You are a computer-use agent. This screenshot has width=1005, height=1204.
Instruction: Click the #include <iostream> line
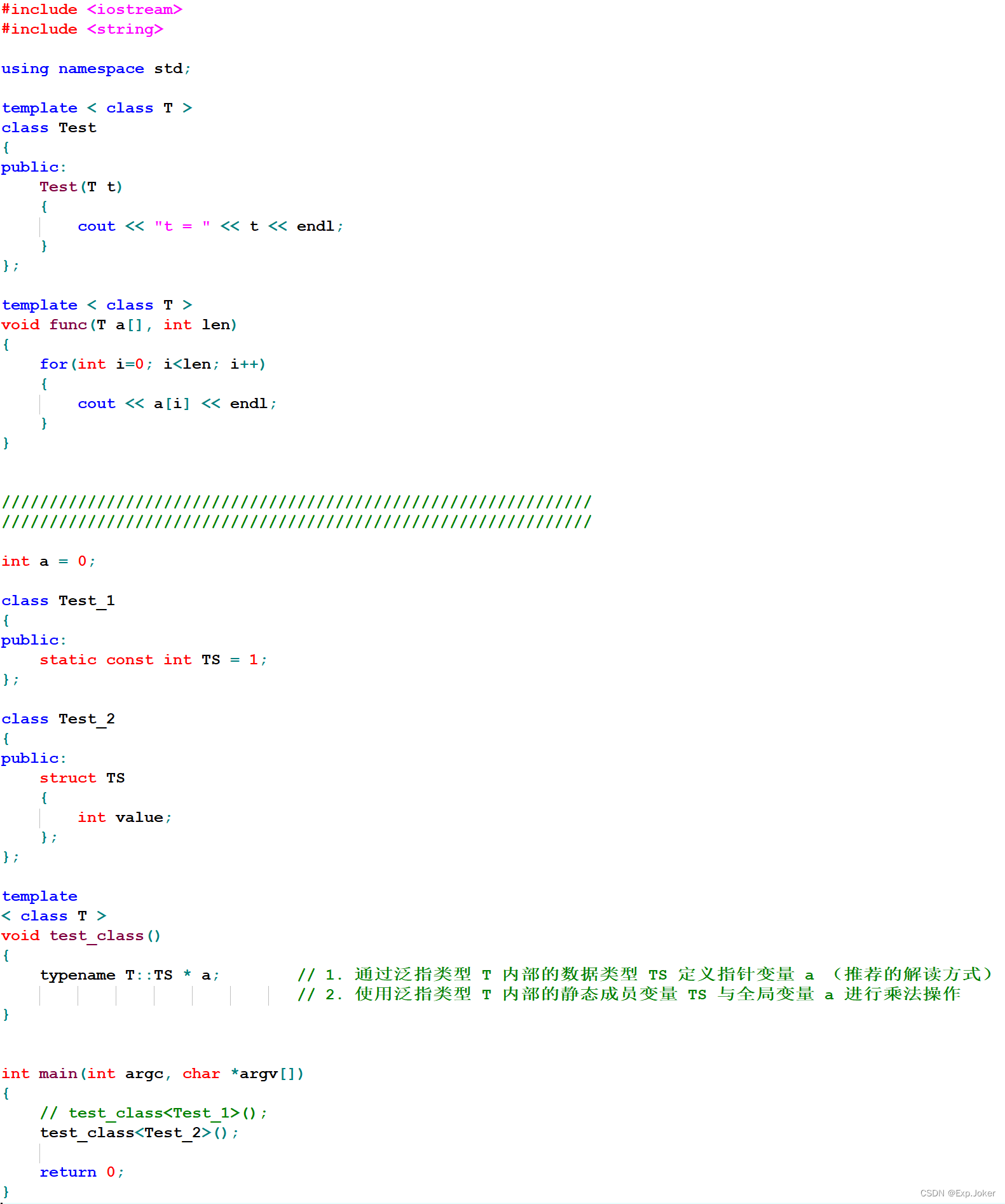point(92,10)
